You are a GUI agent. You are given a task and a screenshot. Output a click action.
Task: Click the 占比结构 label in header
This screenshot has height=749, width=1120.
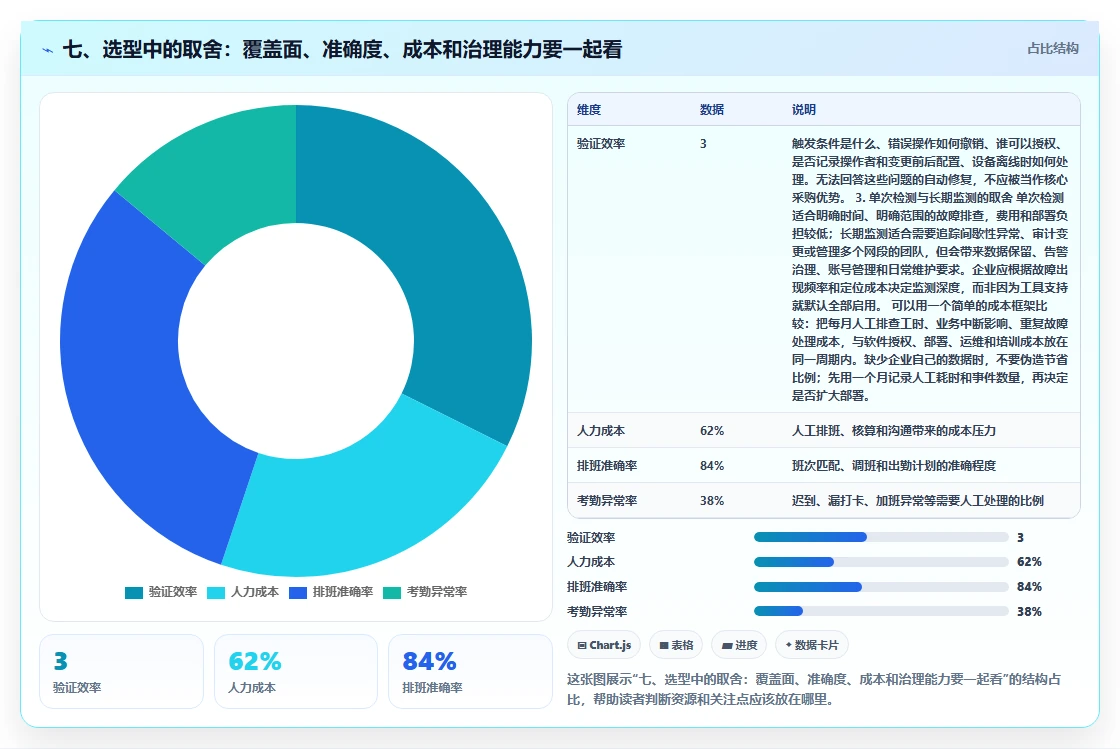tap(1052, 49)
